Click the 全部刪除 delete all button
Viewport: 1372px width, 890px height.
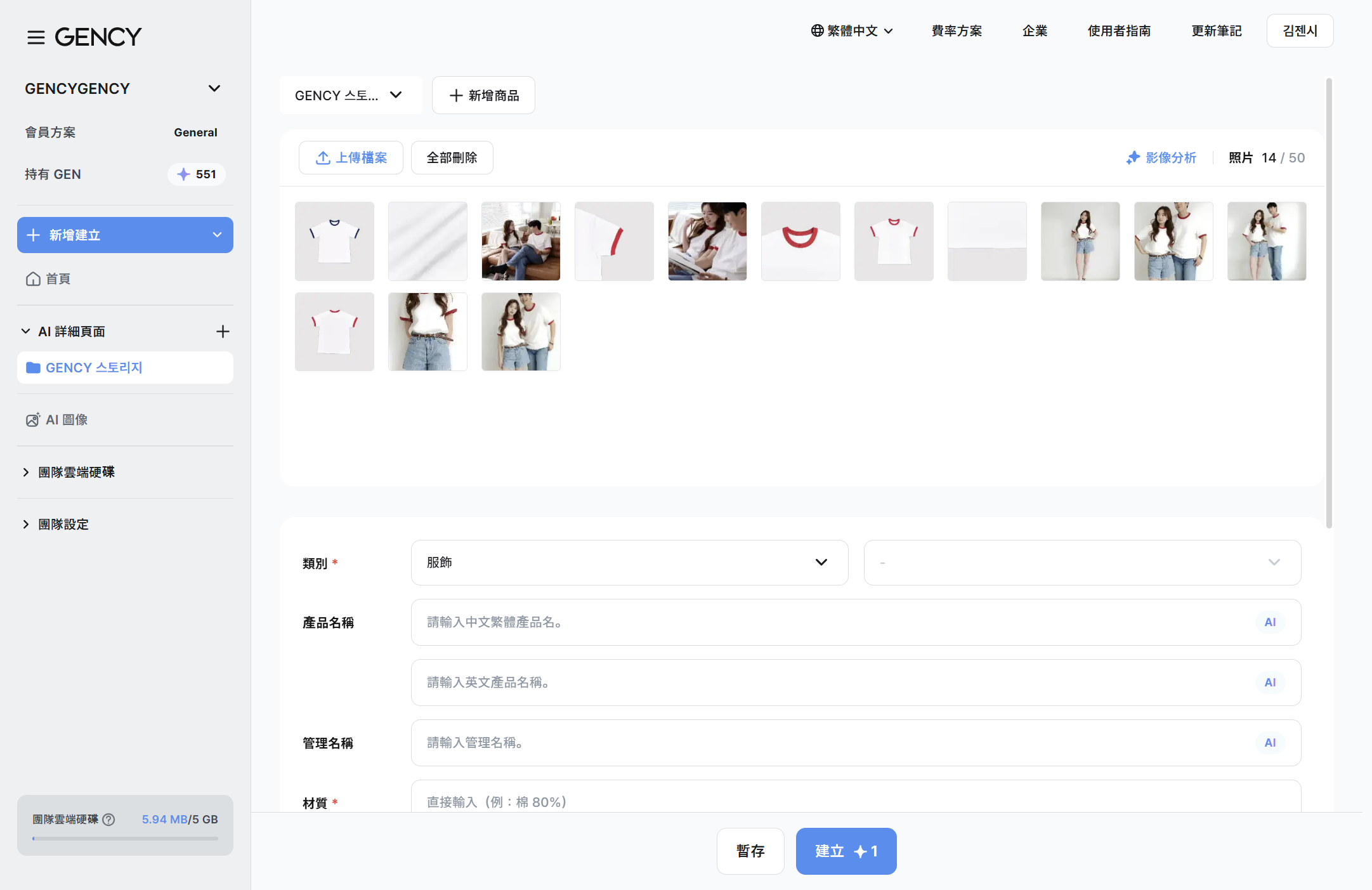[452, 157]
